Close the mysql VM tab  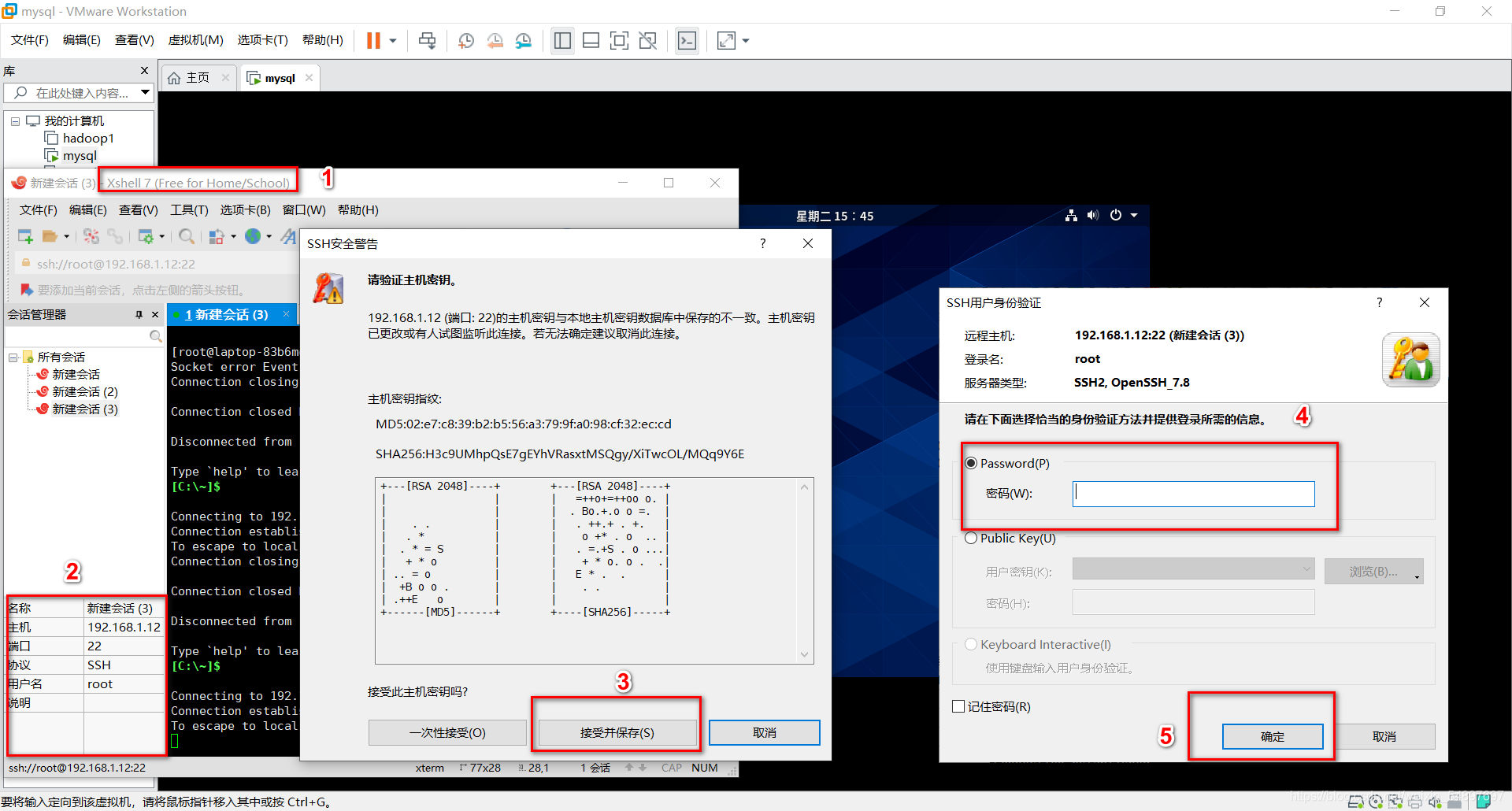[309, 78]
